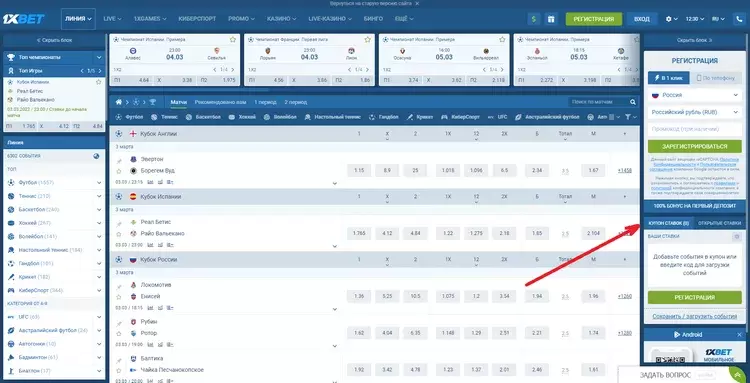Select the По телефону registration tab

click(716, 78)
